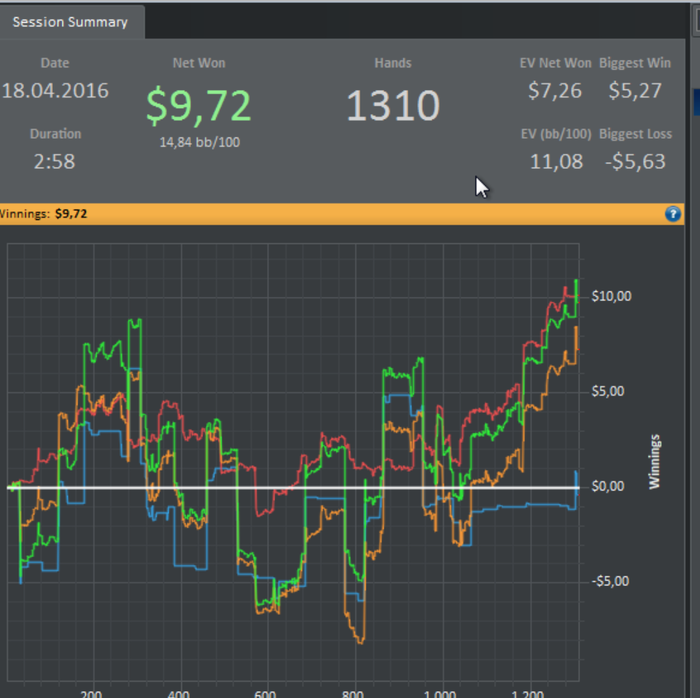The height and width of the screenshot is (698, 700).
Task: Click the Hands count 1310
Action: 393,105
